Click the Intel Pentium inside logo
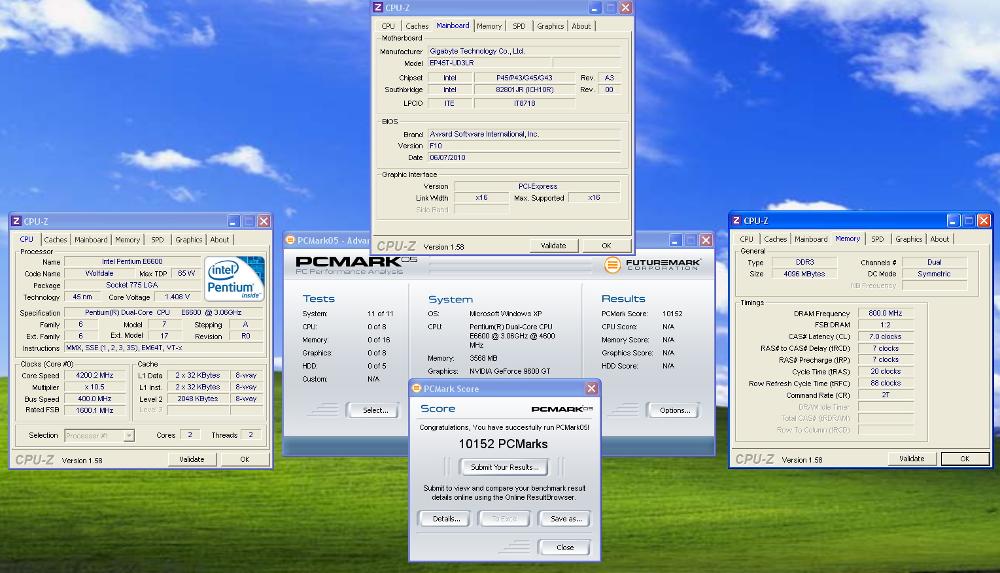This screenshot has height=573, width=1000. click(234, 279)
